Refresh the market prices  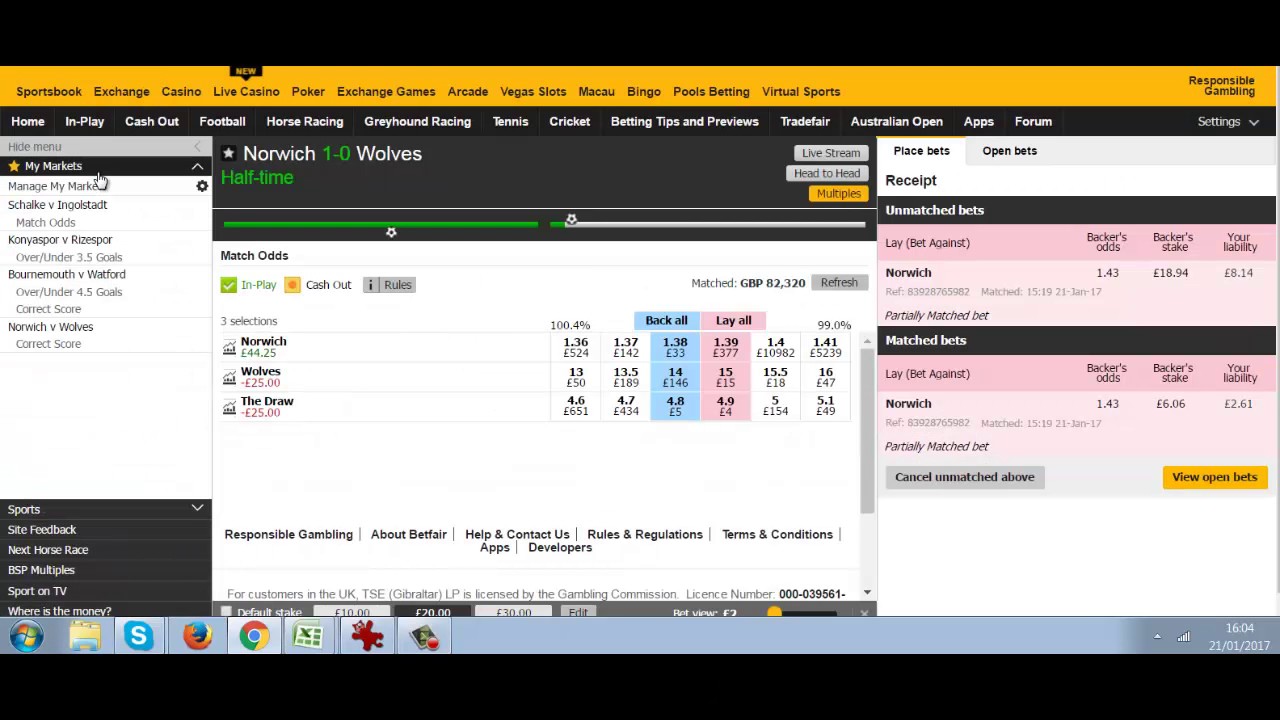tap(839, 283)
